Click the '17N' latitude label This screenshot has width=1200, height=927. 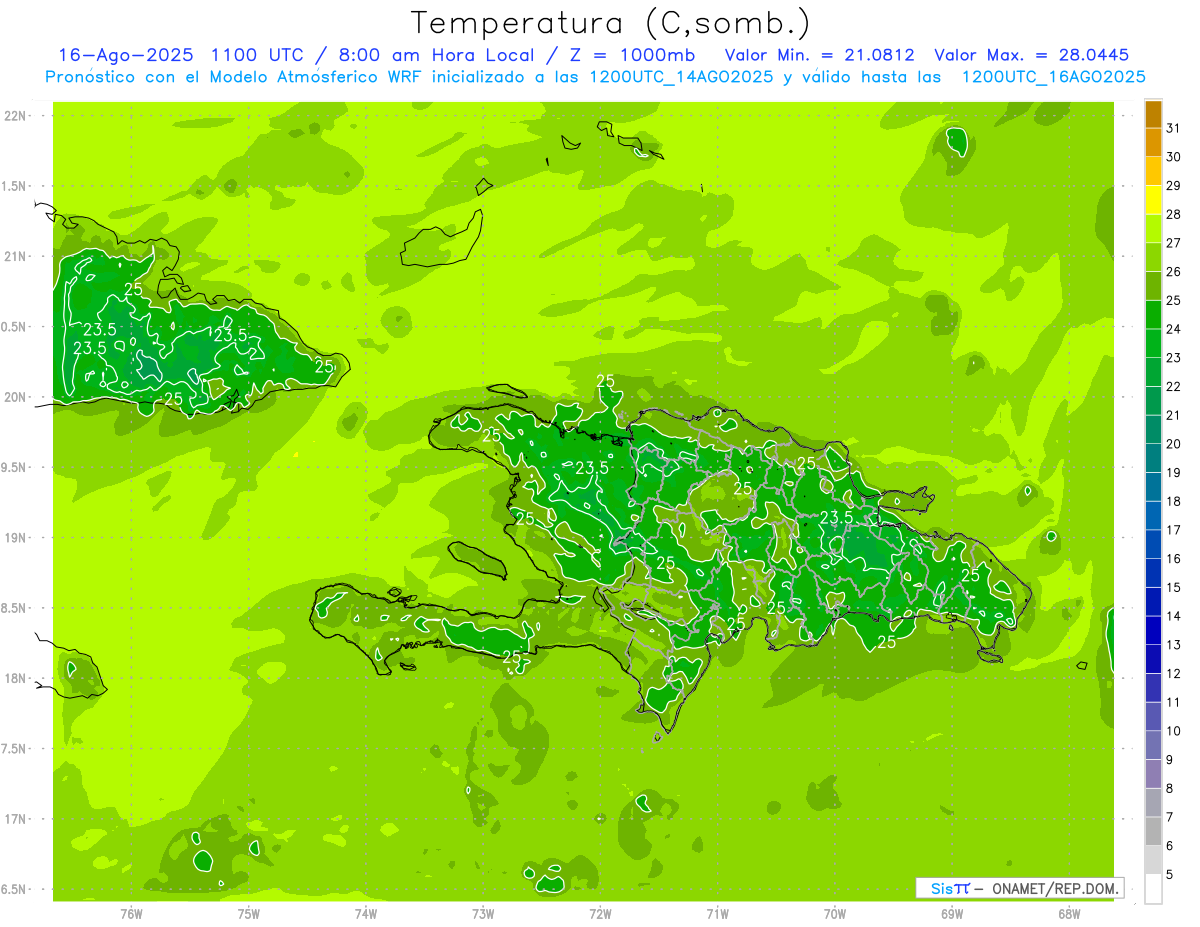[x=15, y=819]
